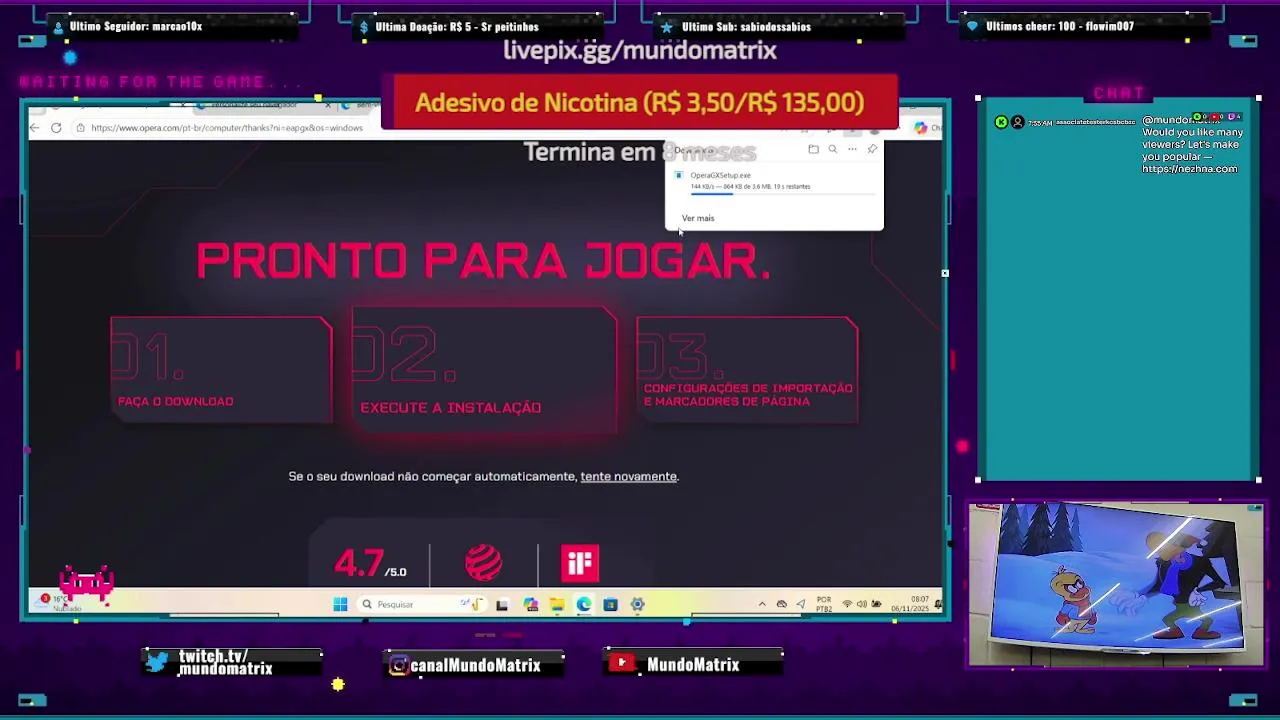1280x720 pixels.
Task: Click the Red Dot award logo
Action: point(483,563)
